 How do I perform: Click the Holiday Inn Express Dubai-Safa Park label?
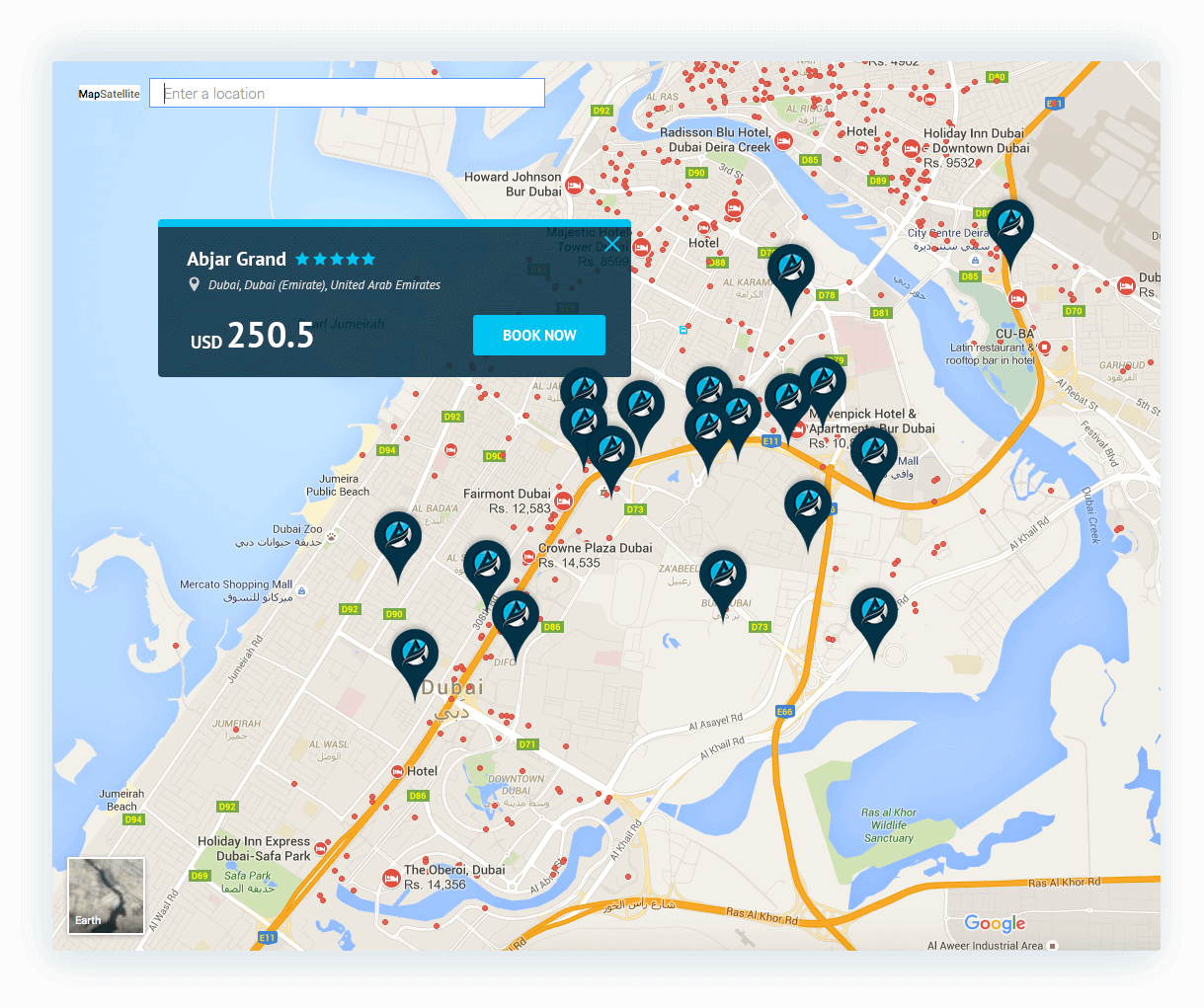pos(254,849)
